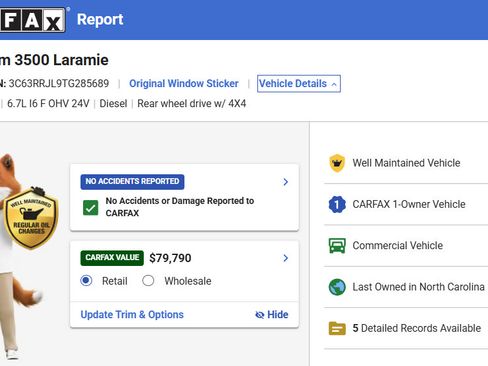Click the Commercial Vehicle truck icon
Viewport: 488px width, 366px height.
tap(337, 246)
